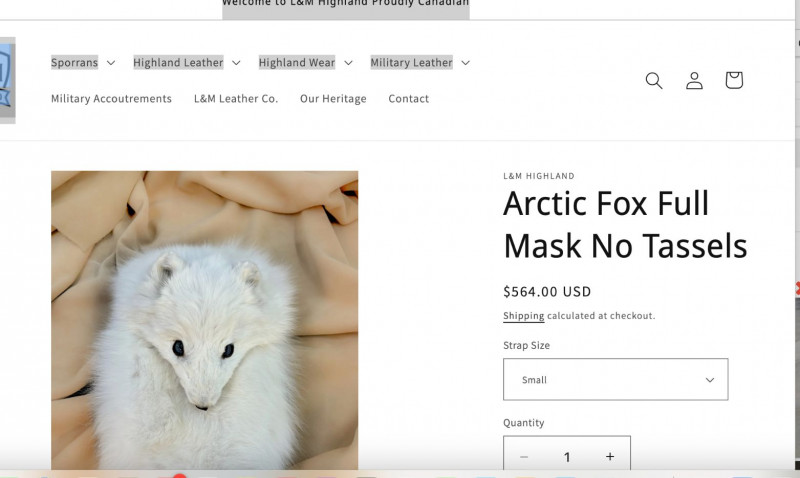Open the site search magnifier icon
The height and width of the screenshot is (478, 800).
click(x=654, y=81)
